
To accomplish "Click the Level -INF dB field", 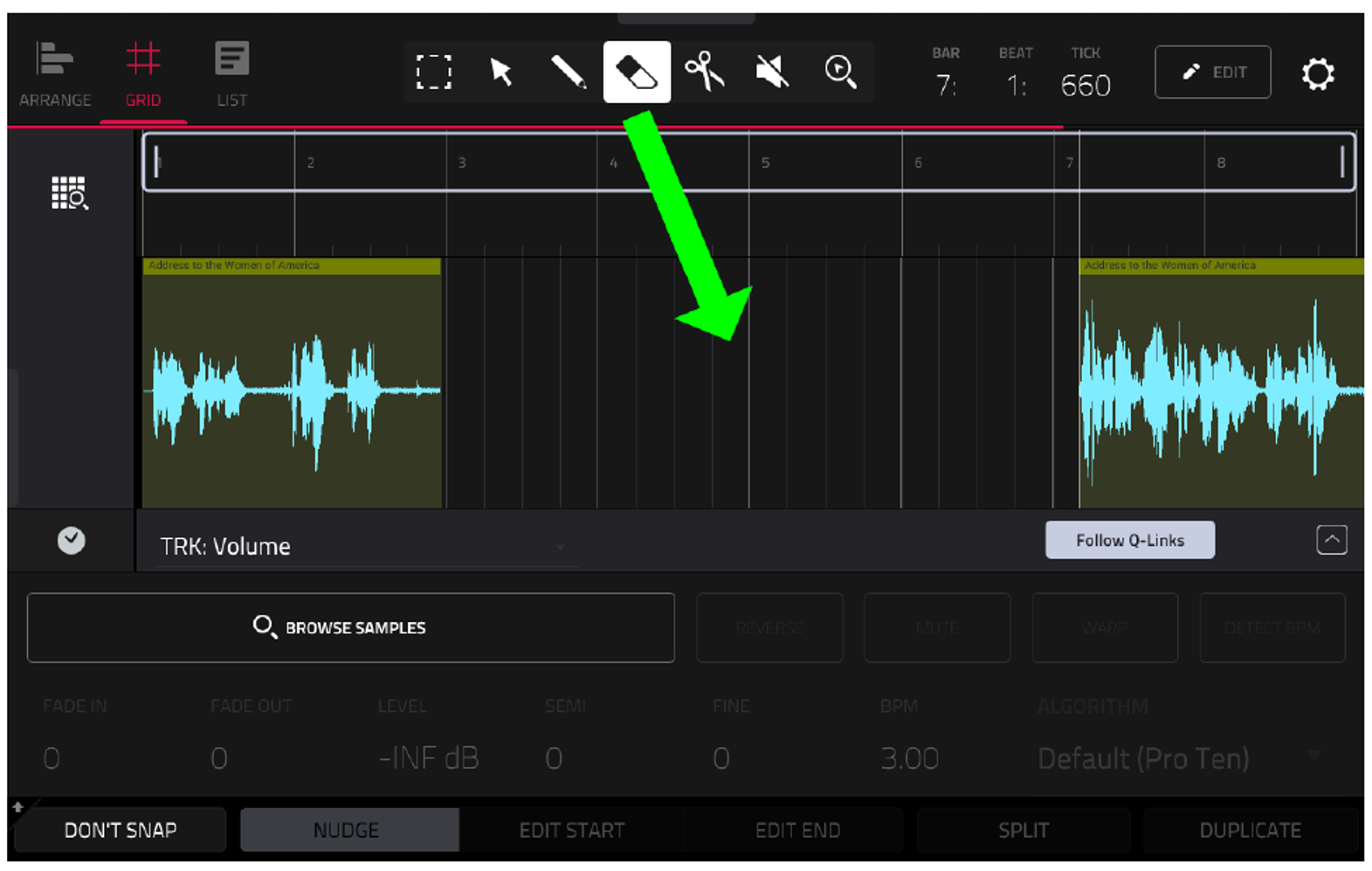I will [429, 757].
